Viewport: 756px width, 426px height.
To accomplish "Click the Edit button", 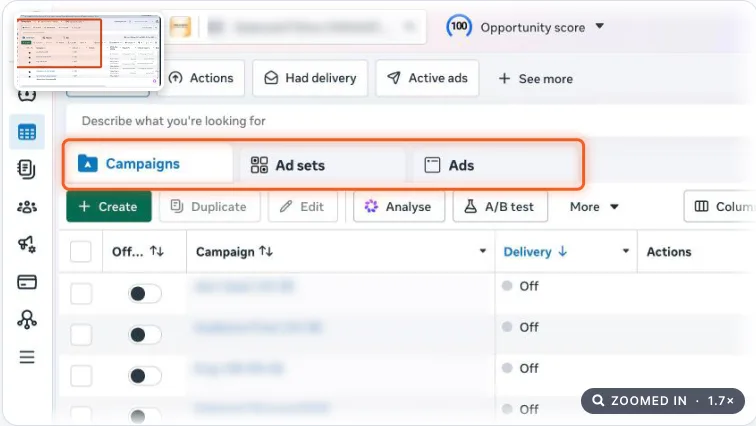I will click(x=303, y=207).
